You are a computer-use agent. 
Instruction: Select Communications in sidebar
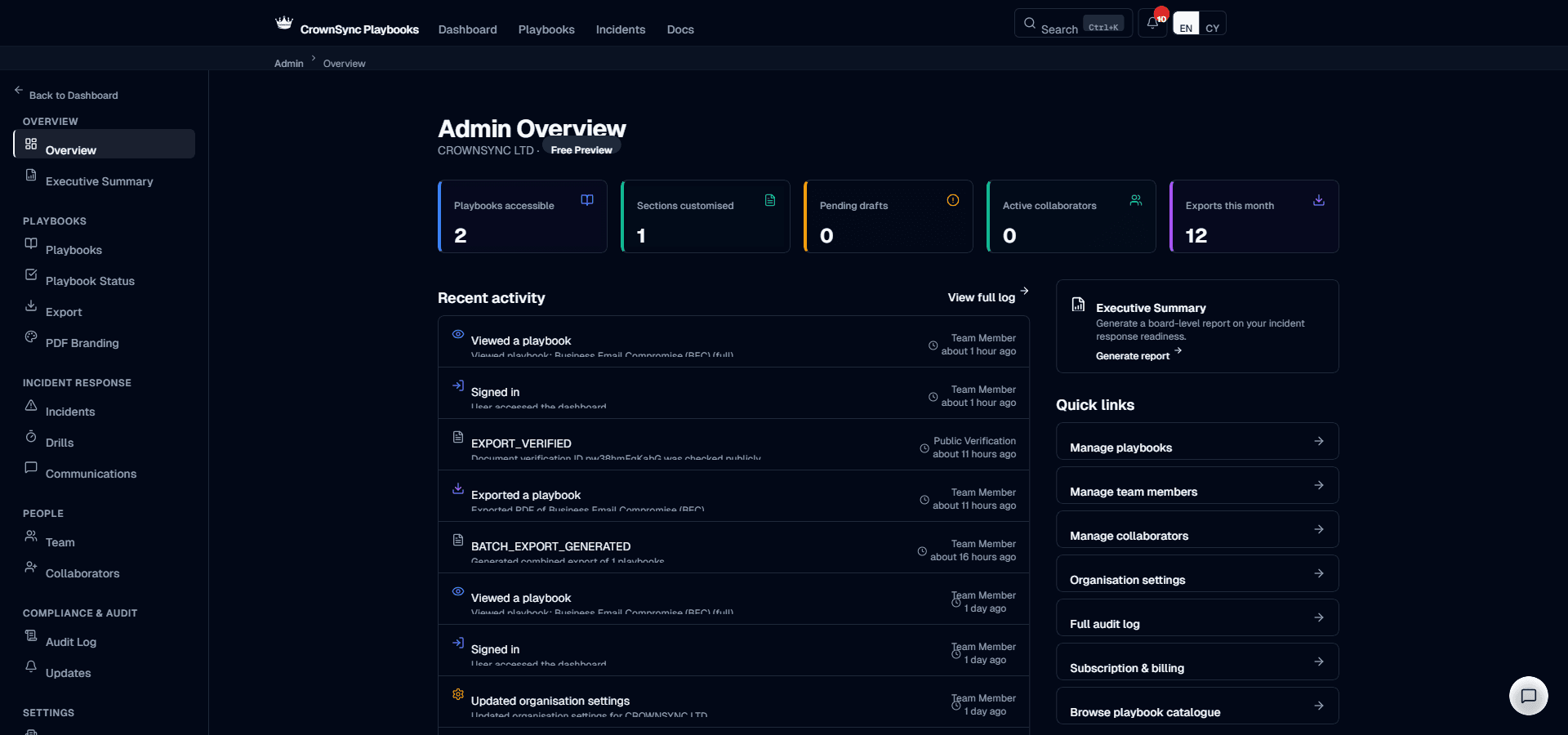105,467
